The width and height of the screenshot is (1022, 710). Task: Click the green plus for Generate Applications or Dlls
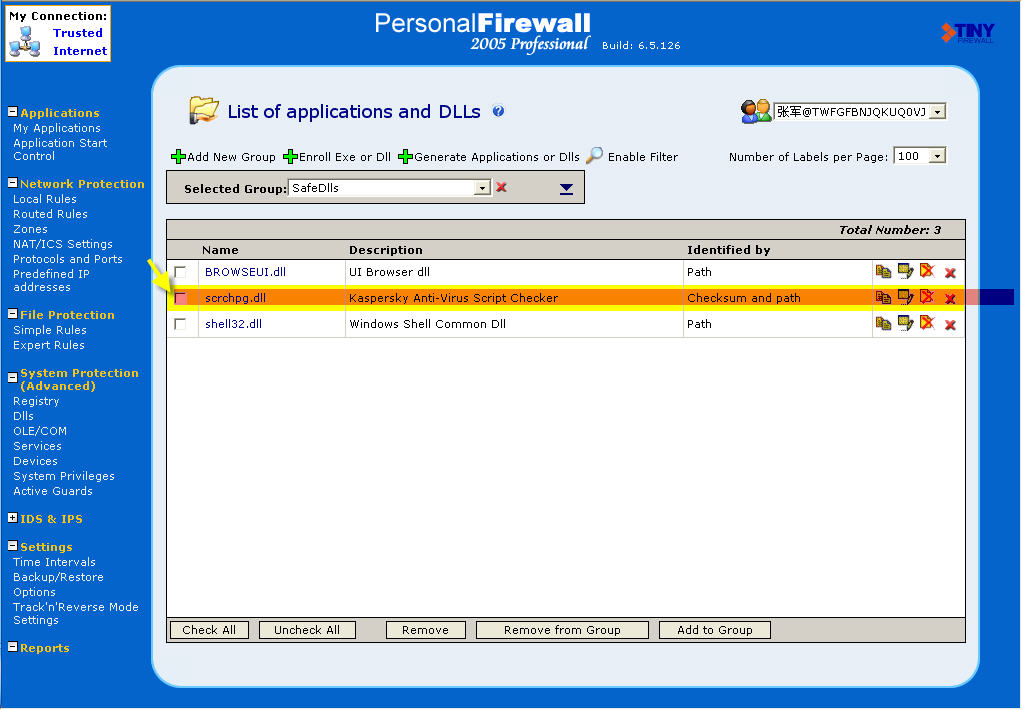(405, 156)
